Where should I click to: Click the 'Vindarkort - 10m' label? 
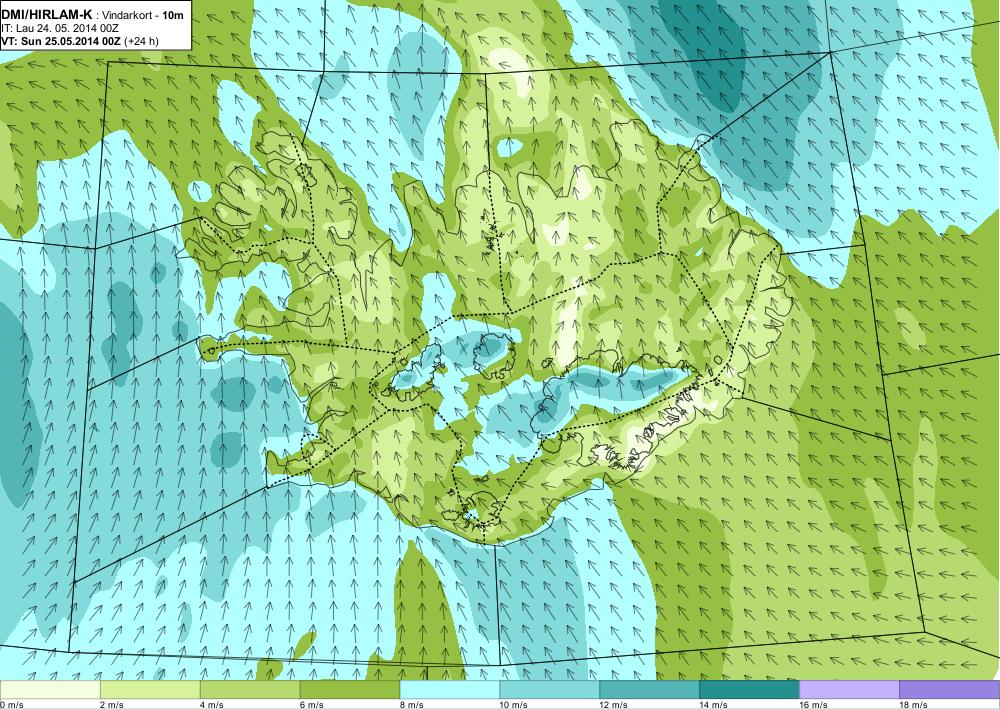coord(142,15)
